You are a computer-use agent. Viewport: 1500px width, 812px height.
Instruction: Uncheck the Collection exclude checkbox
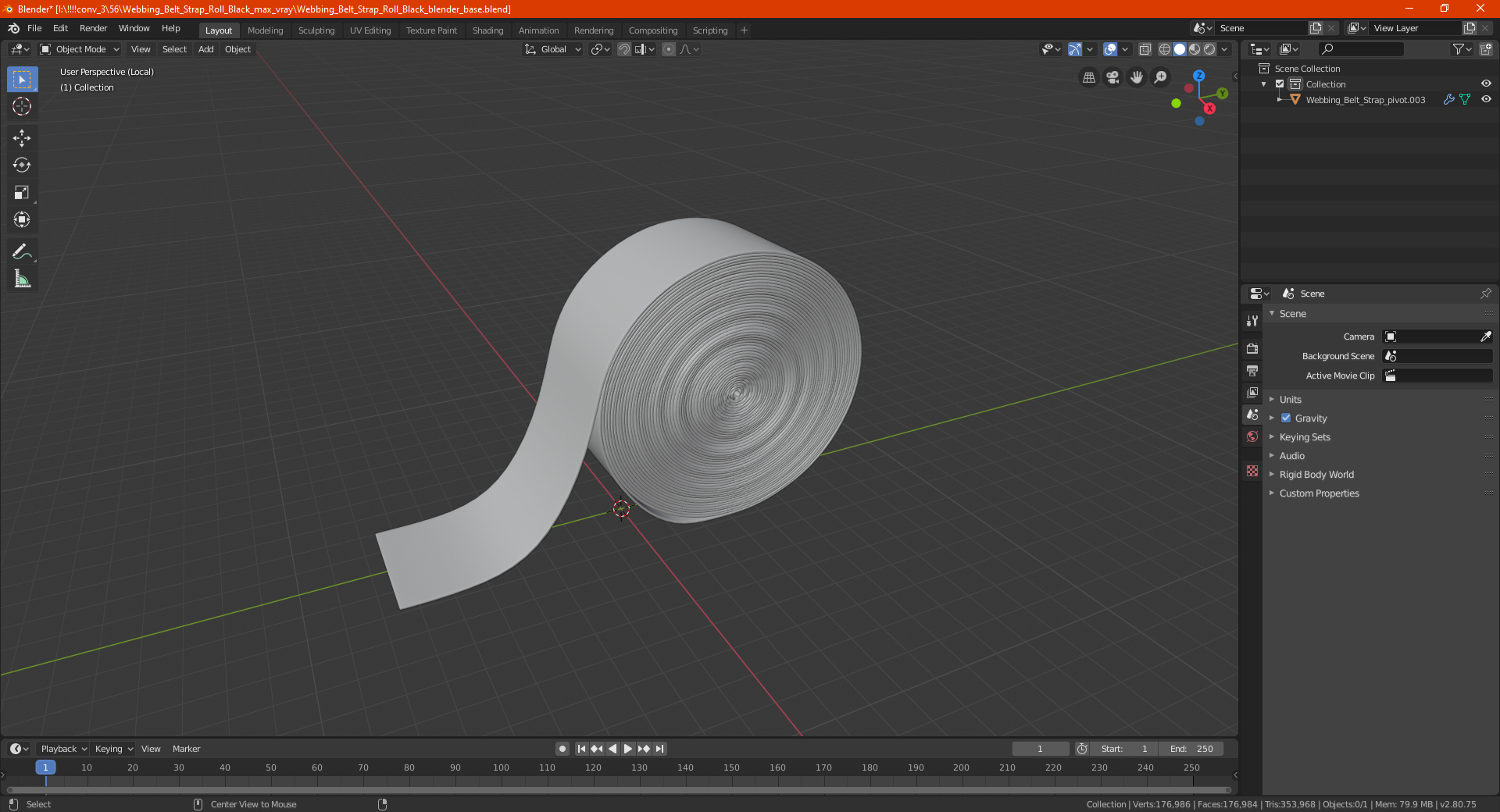tap(1280, 84)
